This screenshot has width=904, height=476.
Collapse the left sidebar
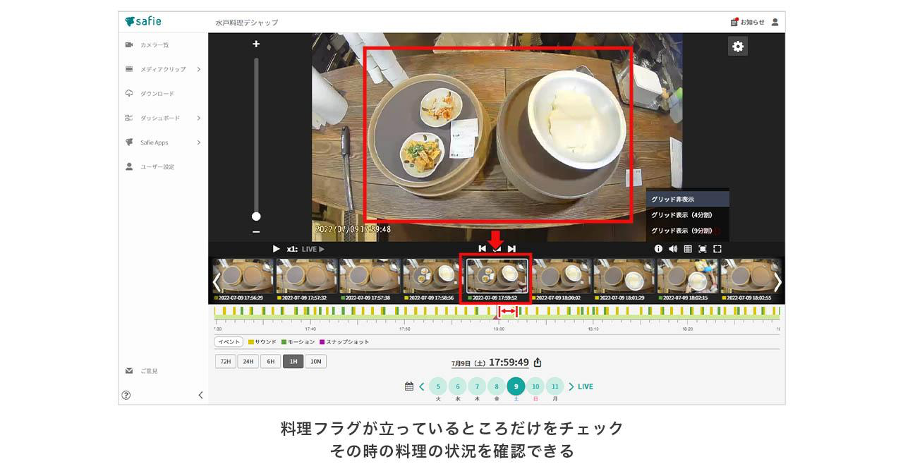coord(201,395)
